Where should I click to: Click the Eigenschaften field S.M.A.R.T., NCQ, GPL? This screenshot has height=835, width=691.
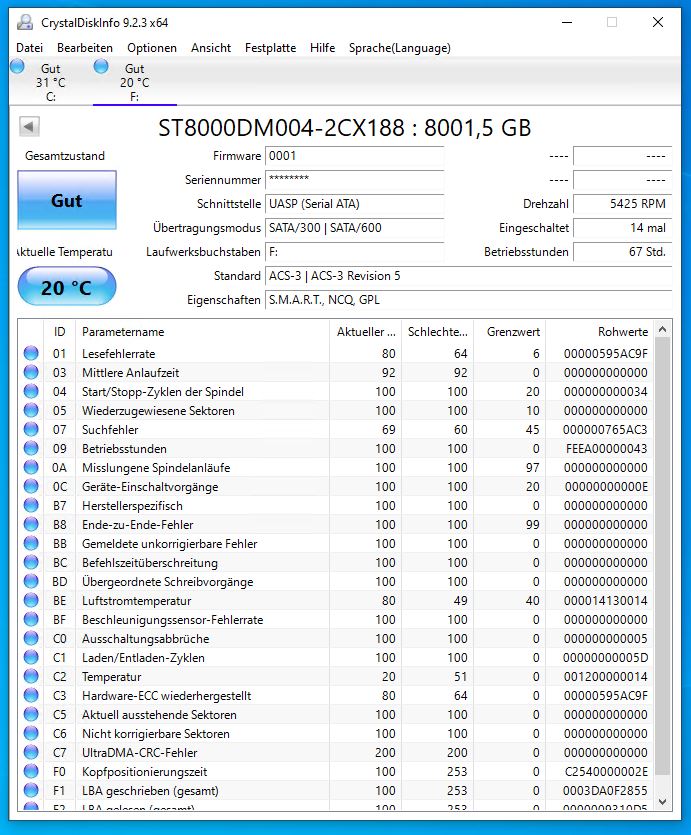tap(468, 299)
